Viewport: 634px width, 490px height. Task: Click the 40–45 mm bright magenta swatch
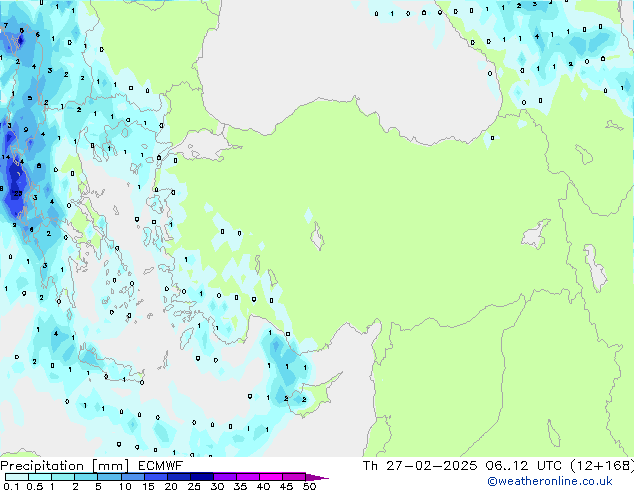pyautogui.click(x=271, y=477)
